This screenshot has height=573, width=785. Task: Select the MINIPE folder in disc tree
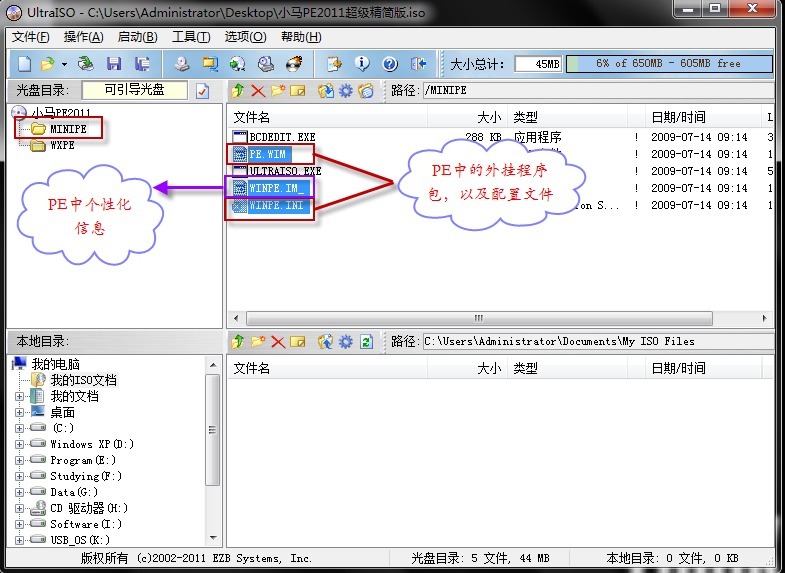(59, 129)
